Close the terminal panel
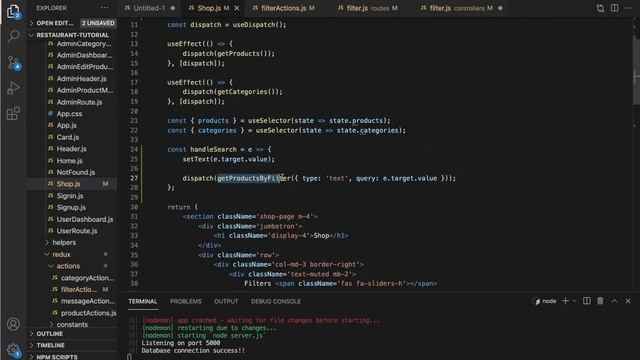The height and width of the screenshot is (360, 640). click(x=628, y=301)
